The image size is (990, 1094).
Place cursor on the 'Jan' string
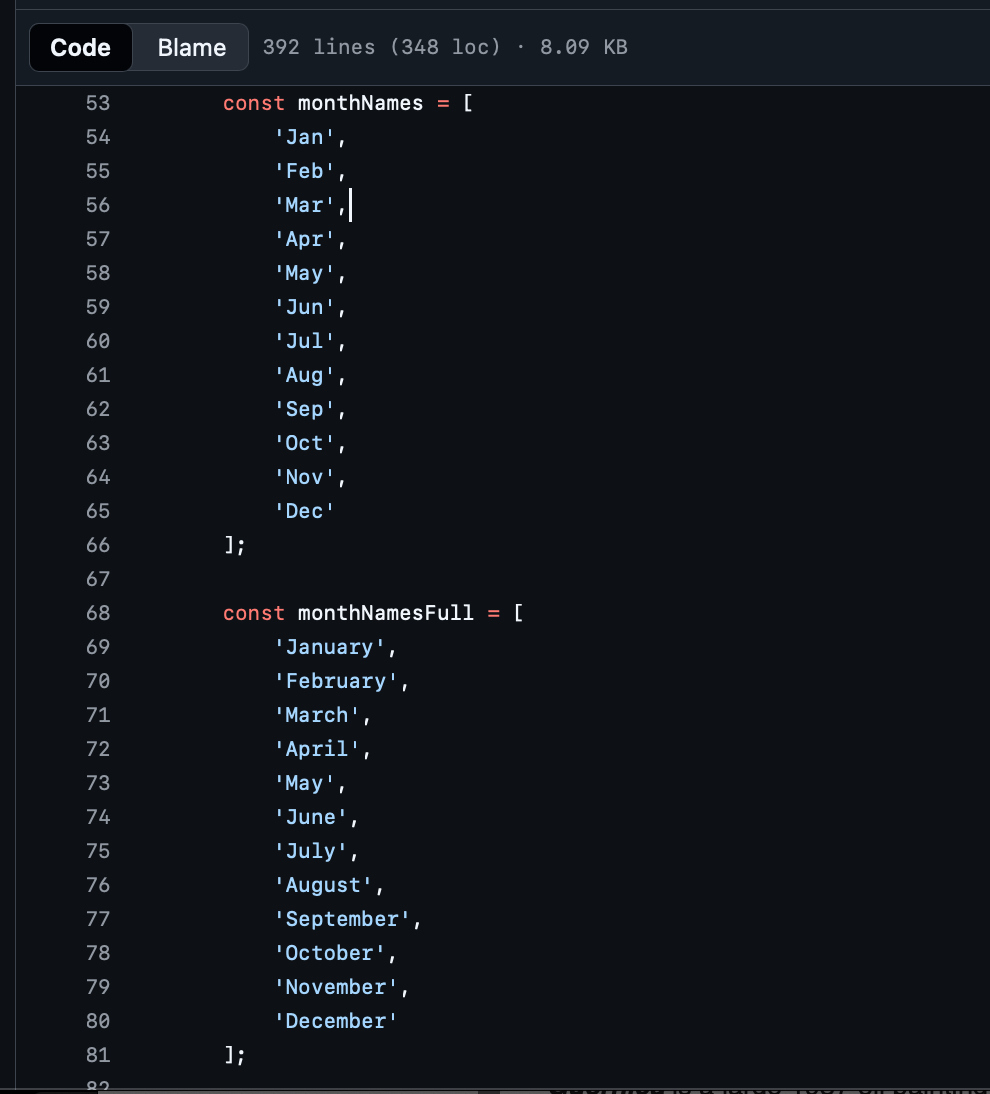304,137
